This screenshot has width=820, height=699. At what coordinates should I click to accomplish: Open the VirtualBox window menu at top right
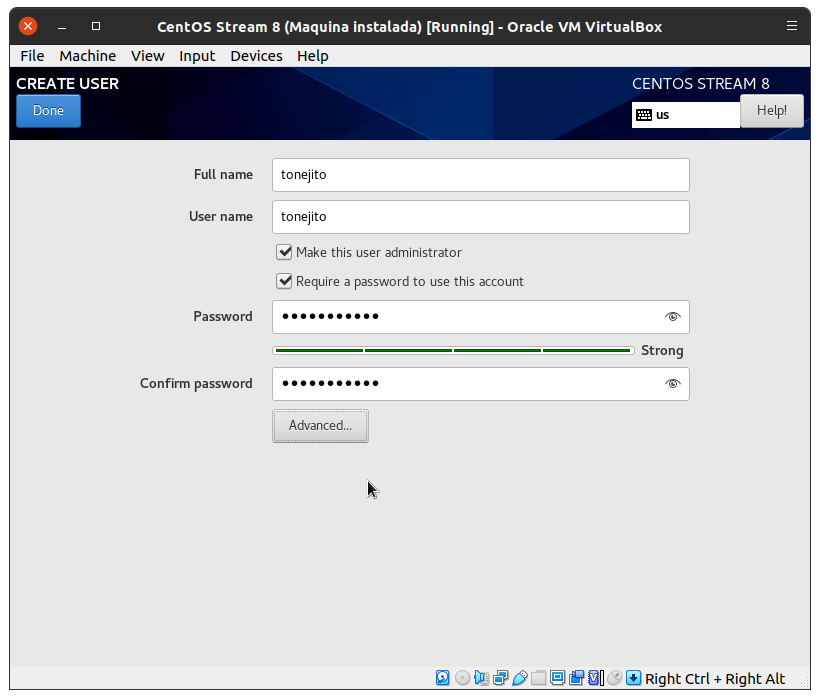792,26
